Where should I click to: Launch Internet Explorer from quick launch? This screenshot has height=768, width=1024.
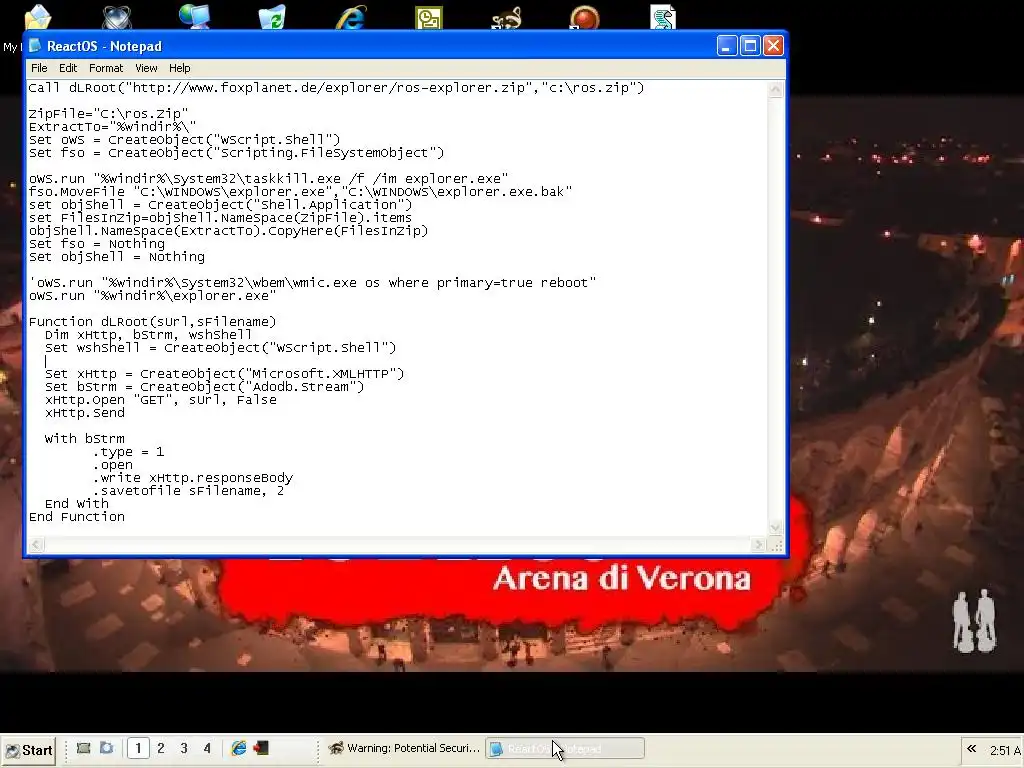point(239,748)
